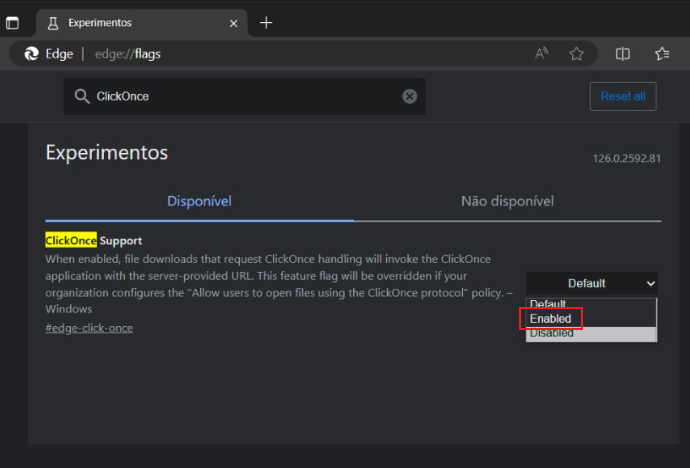690x468 pixels.
Task: Open a new tab with plus button
Action: point(266,23)
